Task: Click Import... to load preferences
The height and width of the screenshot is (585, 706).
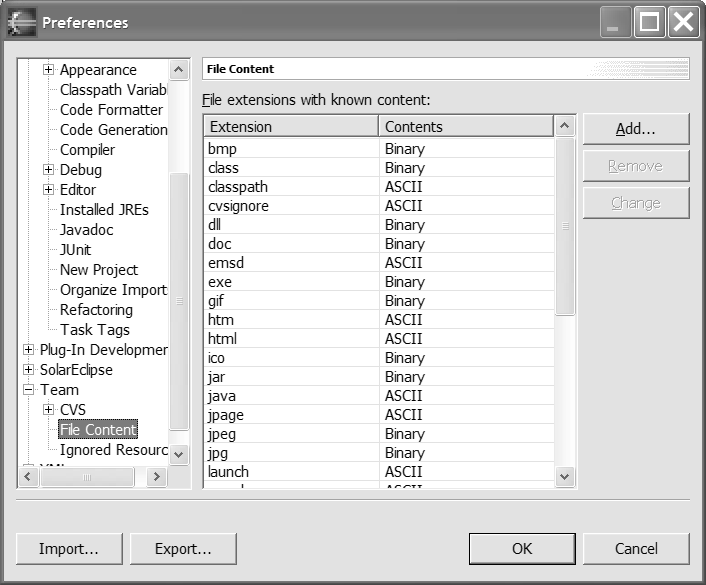Action: tap(69, 548)
